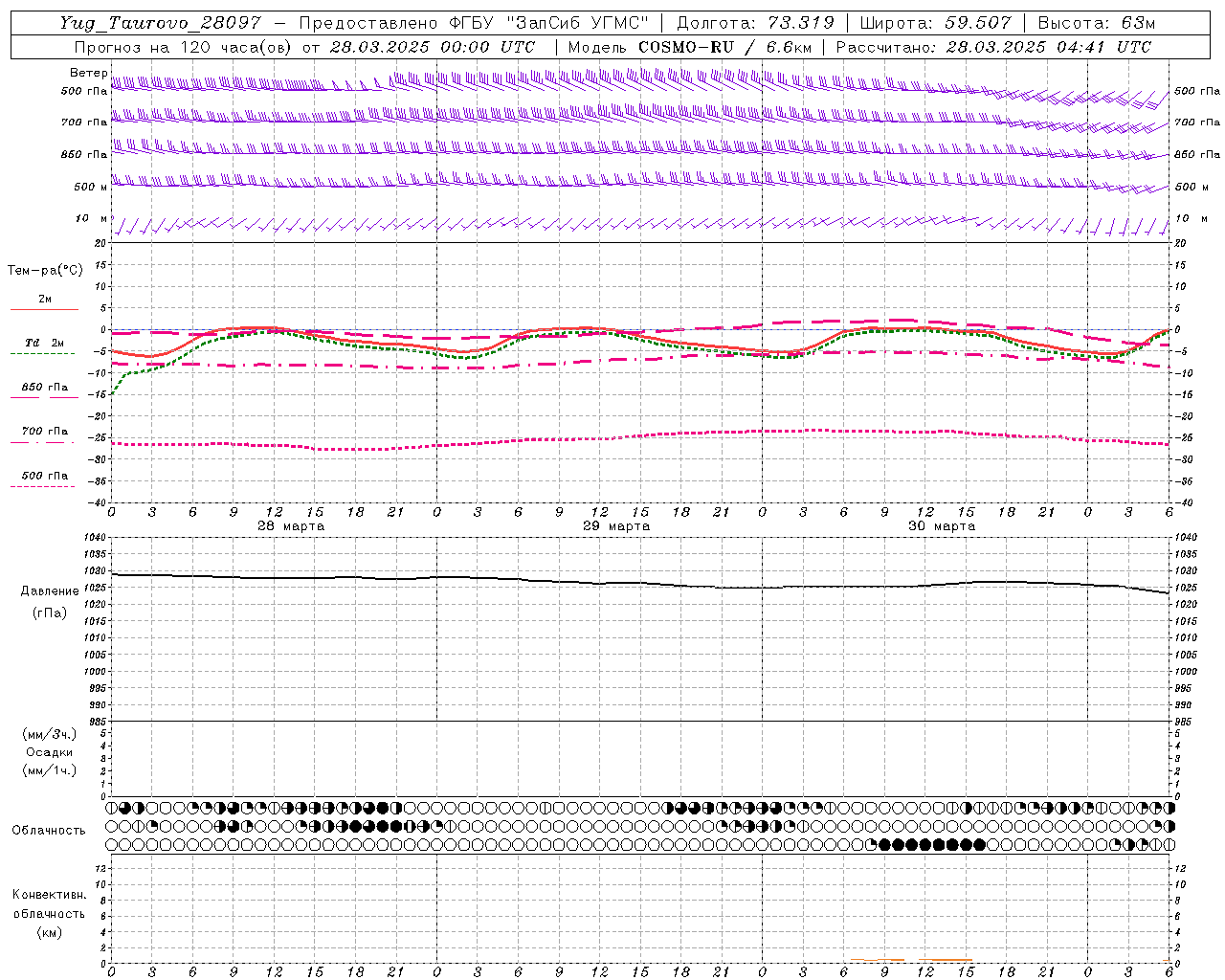The width and height of the screenshot is (1225, 980).
Task: Click the 'Модель COSMO-RU / 6.6км' label
Action: click(689, 47)
